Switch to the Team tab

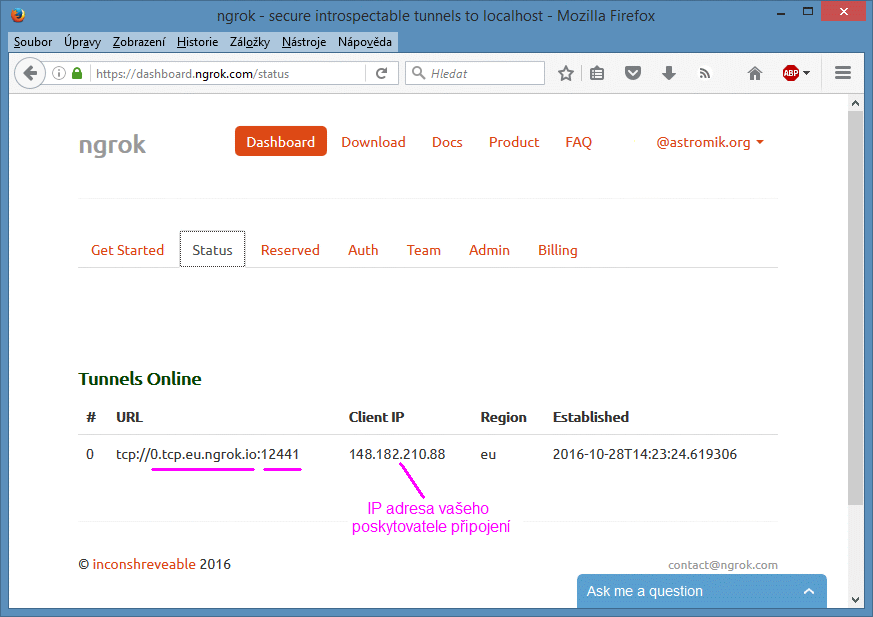[x=424, y=250]
